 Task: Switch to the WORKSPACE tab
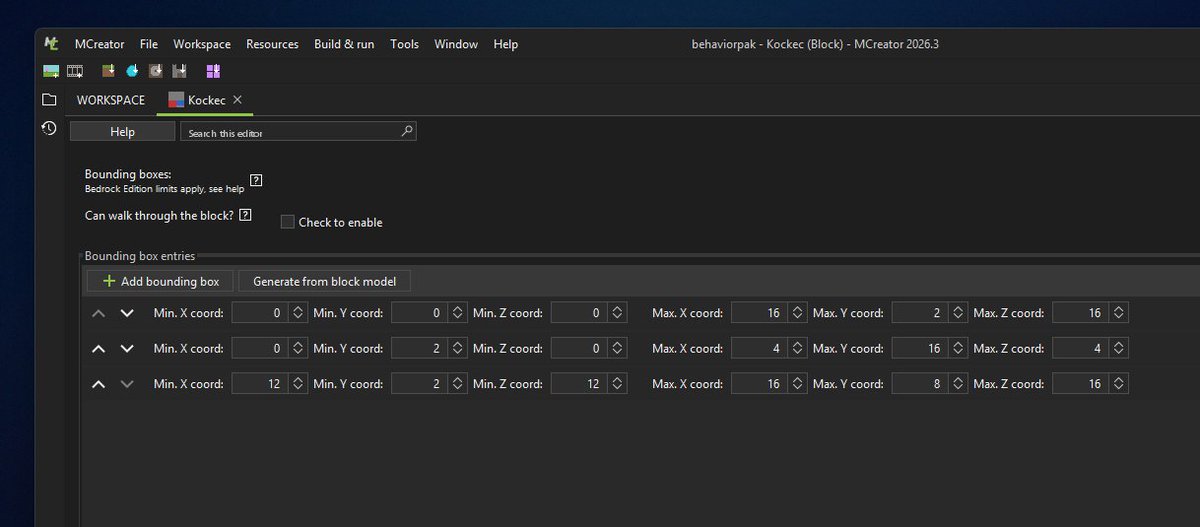point(111,100)
